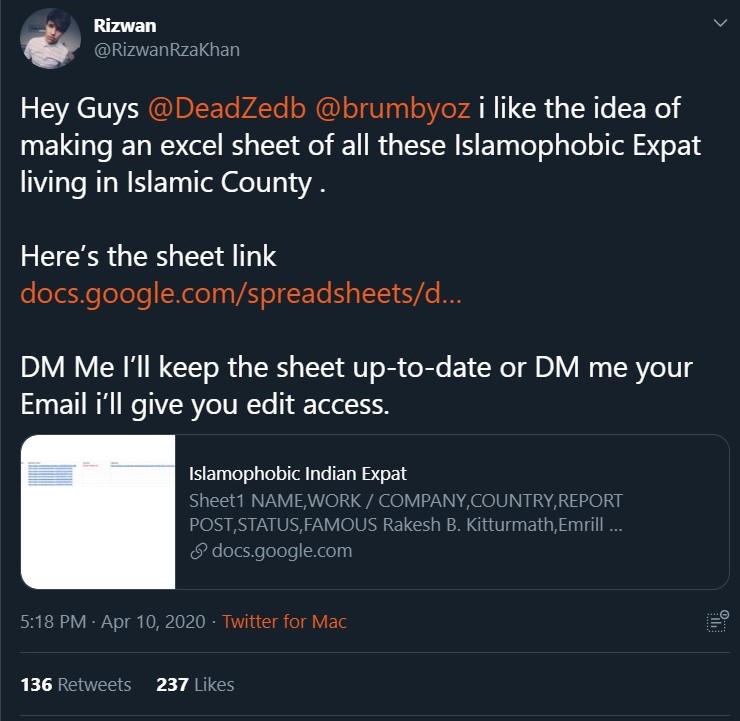Screen dimensions: 740x721
Task: Click the dotted hidden-replies icon beside the timestamp
Action: [716, 621]
